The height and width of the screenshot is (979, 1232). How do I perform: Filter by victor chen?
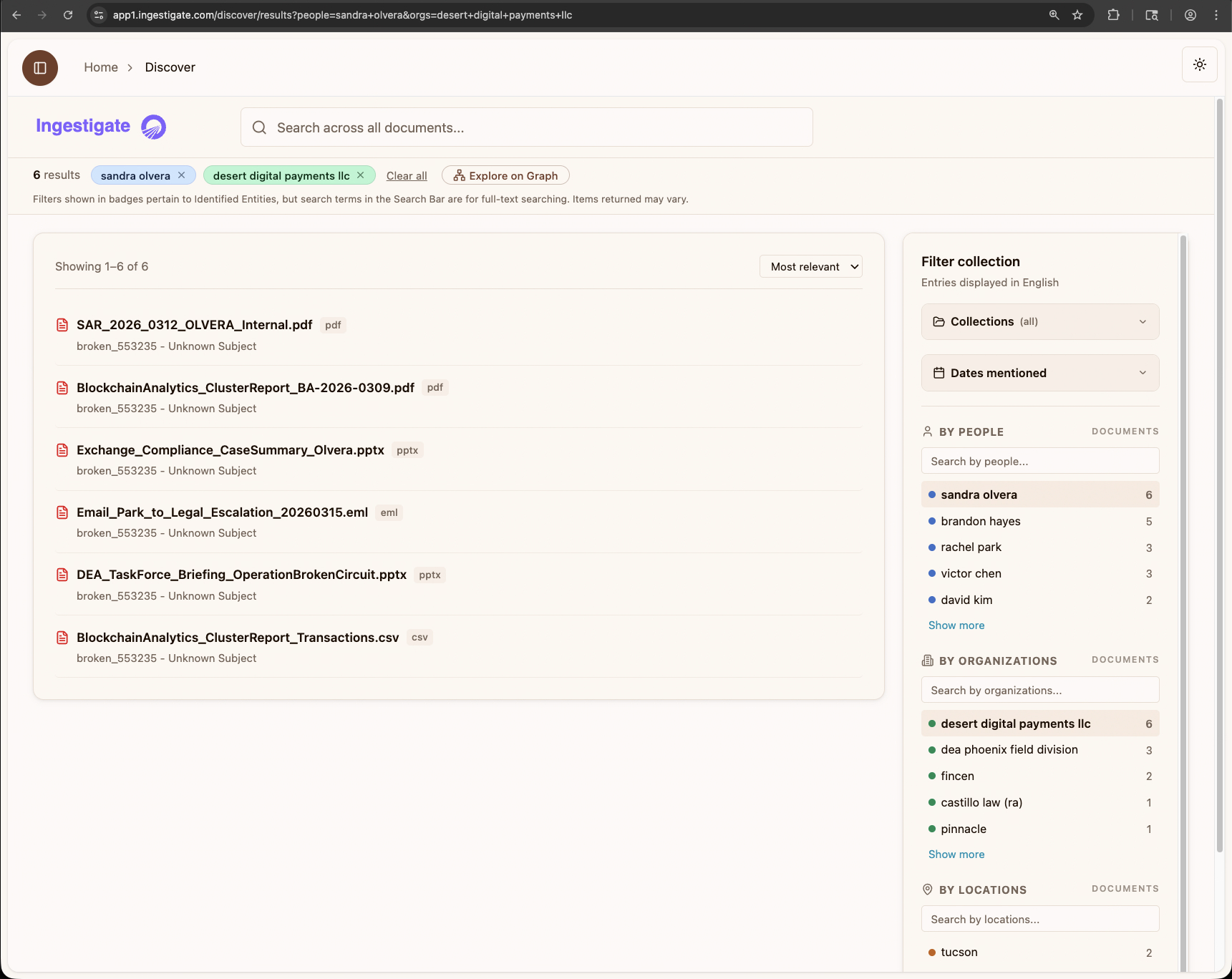pyautogui.click(x=1040, y=574)
